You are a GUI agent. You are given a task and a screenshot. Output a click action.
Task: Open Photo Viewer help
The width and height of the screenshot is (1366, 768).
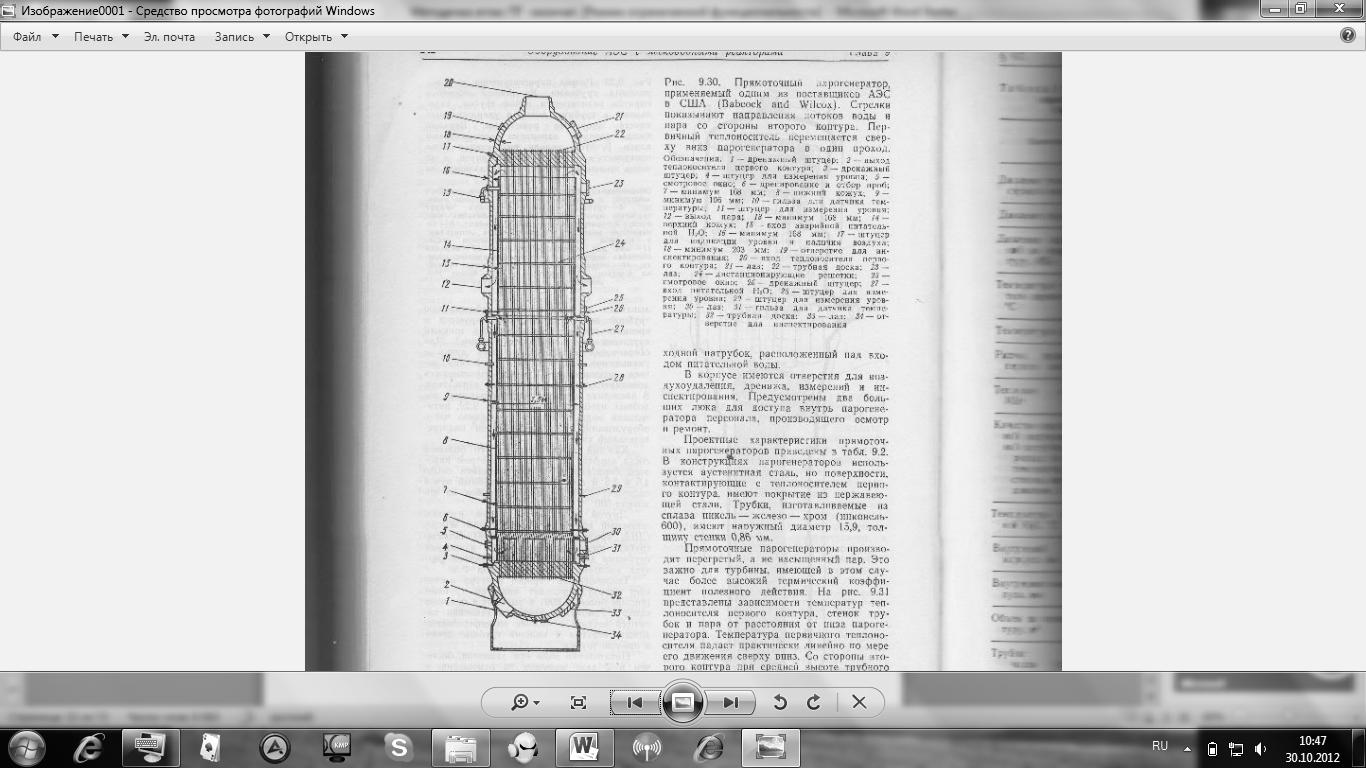tap(1348, 35)
